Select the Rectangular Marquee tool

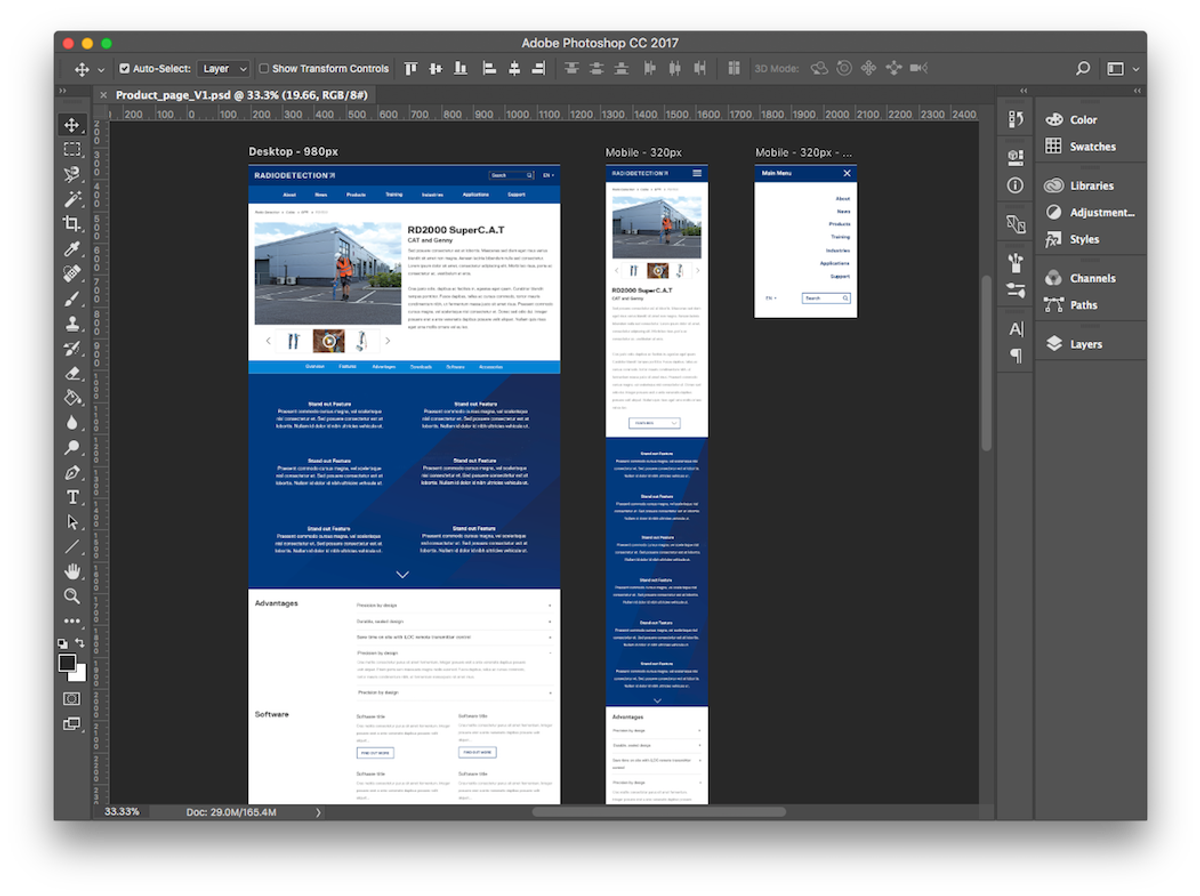(x=72, y=149)
